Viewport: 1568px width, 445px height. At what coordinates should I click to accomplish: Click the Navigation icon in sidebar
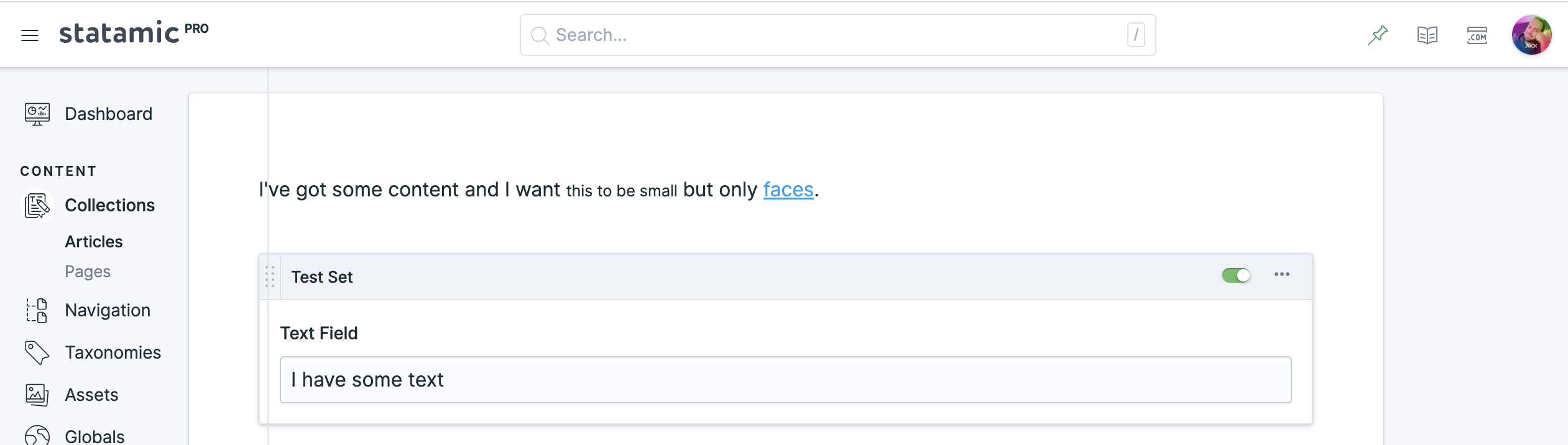point(37,310)
